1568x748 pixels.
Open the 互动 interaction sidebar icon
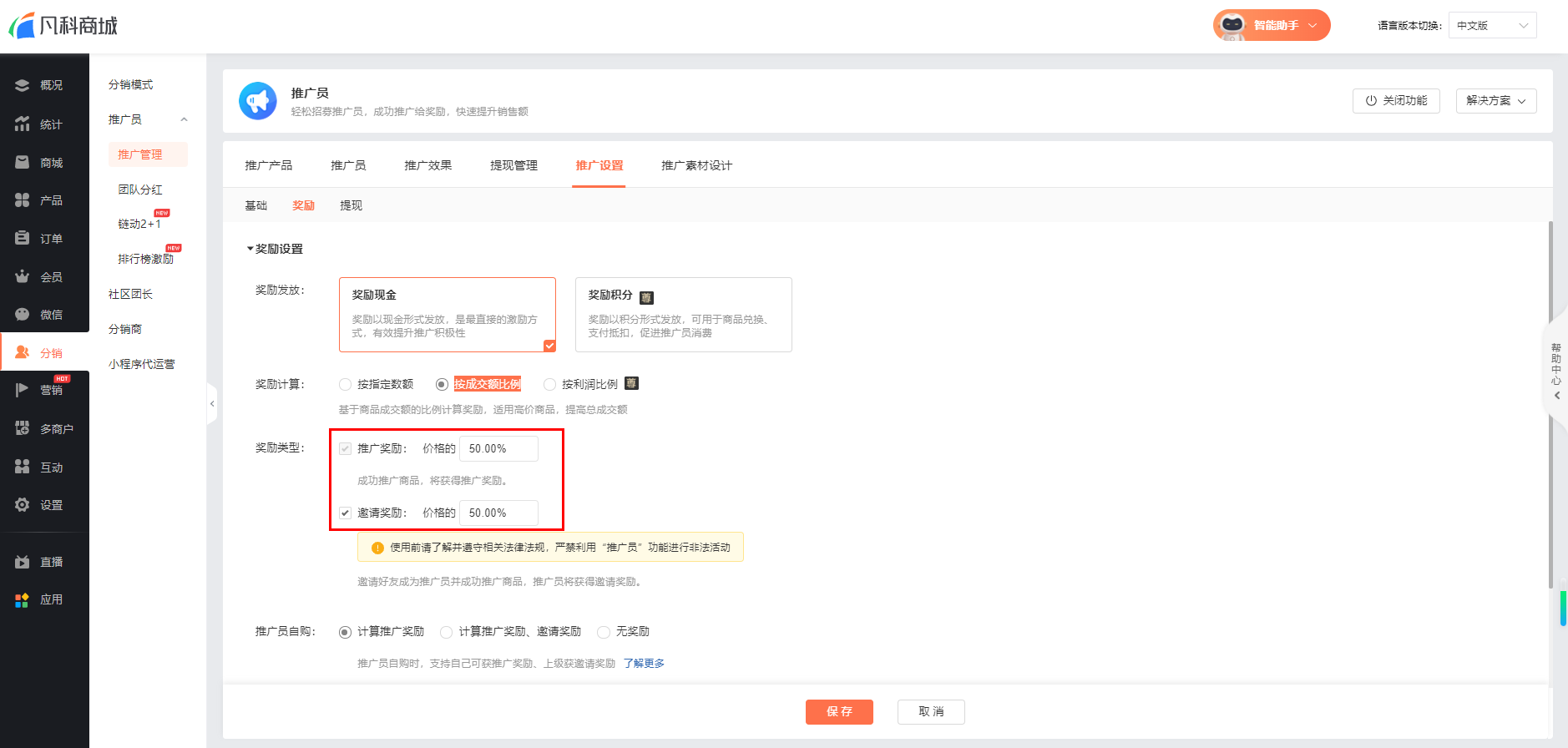[x=23, y=467]
